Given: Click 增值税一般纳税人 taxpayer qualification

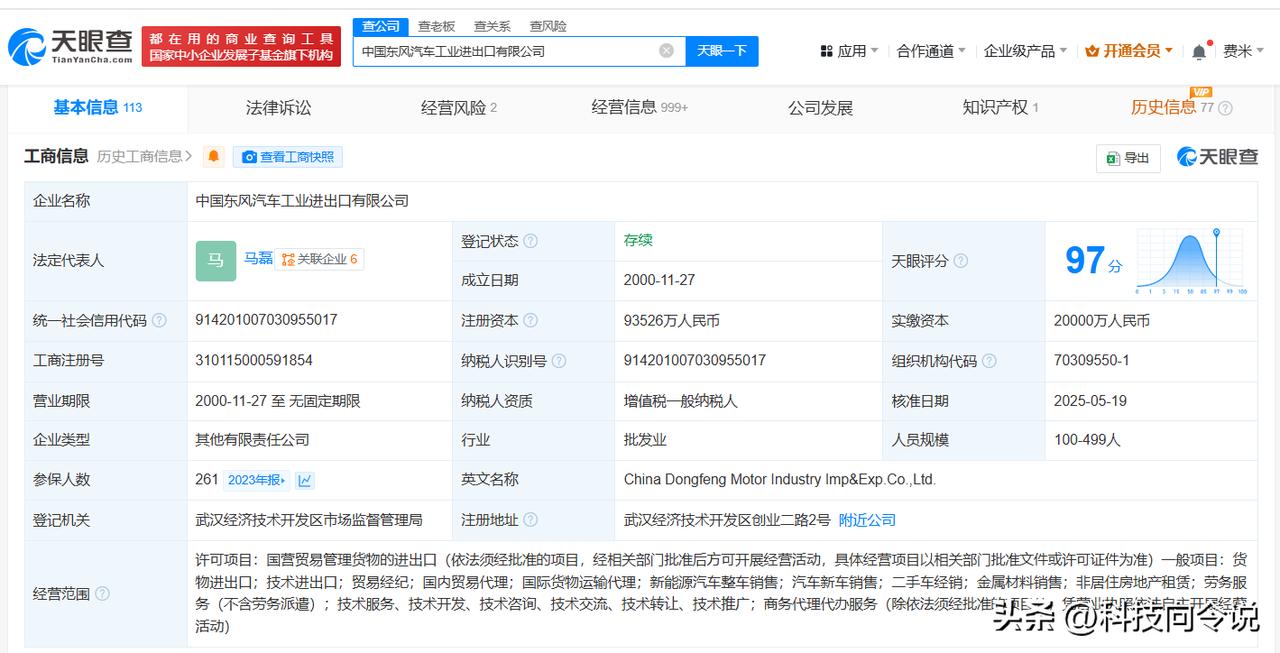Looking at the screenshot, I should (x=681, y=401).
